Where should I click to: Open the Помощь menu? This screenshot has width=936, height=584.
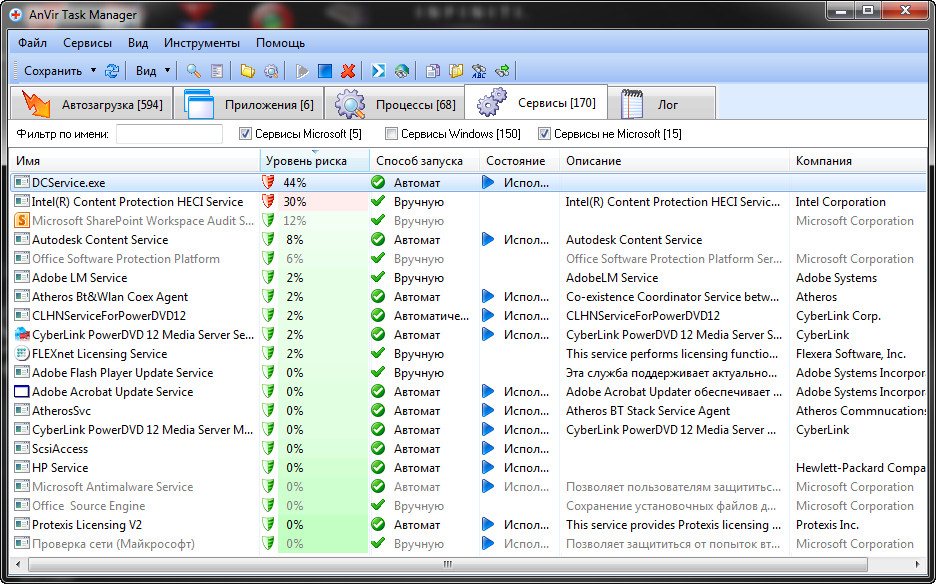coord(281,43)
